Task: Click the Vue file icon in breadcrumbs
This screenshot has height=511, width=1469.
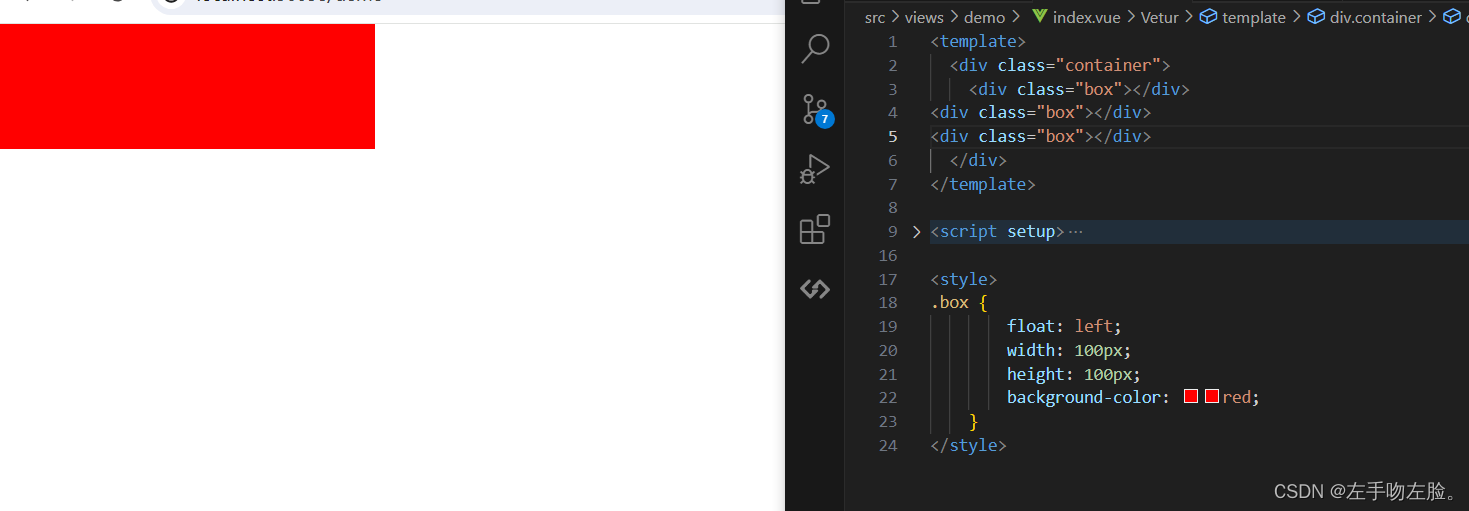Action: [1039, 17]
